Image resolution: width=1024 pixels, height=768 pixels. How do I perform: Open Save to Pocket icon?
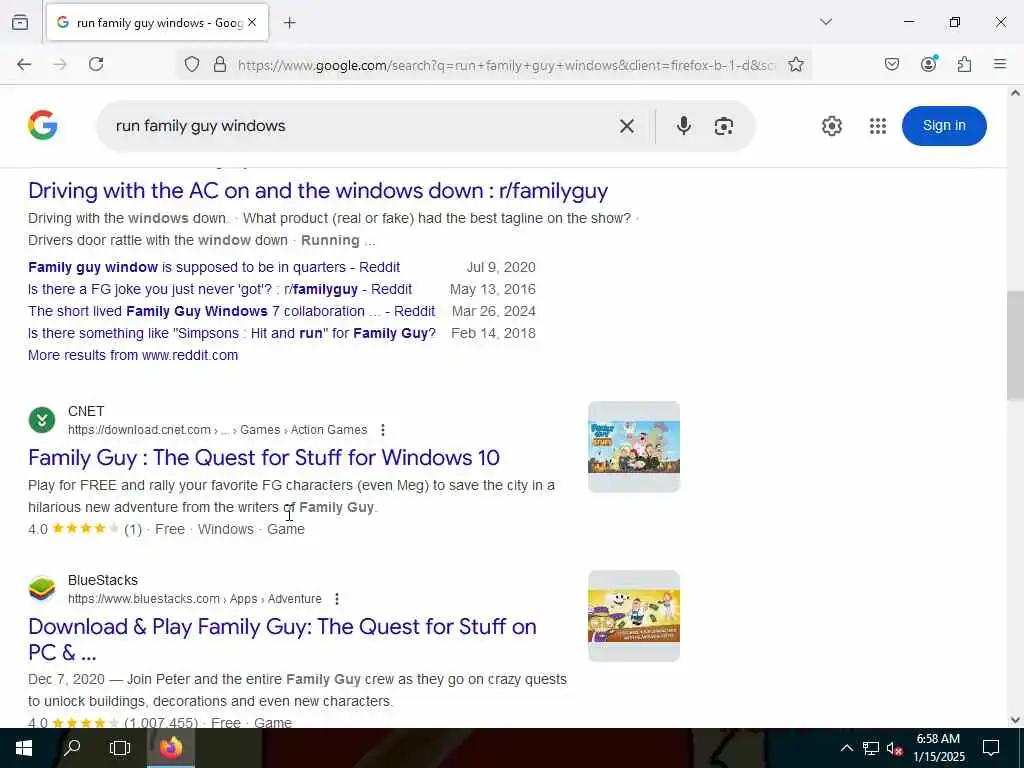click(892, 64)
